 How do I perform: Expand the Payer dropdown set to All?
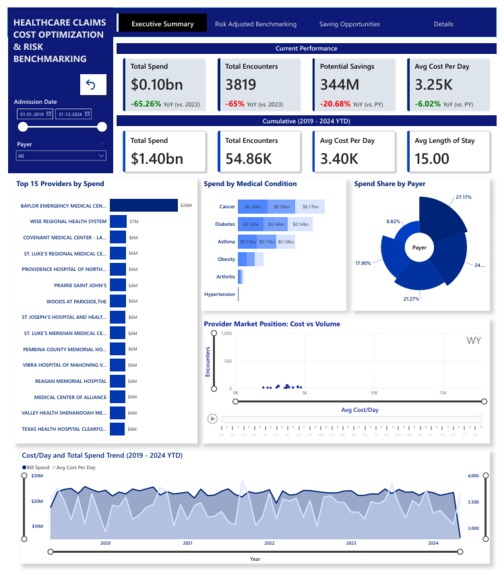tap(61, 156)
